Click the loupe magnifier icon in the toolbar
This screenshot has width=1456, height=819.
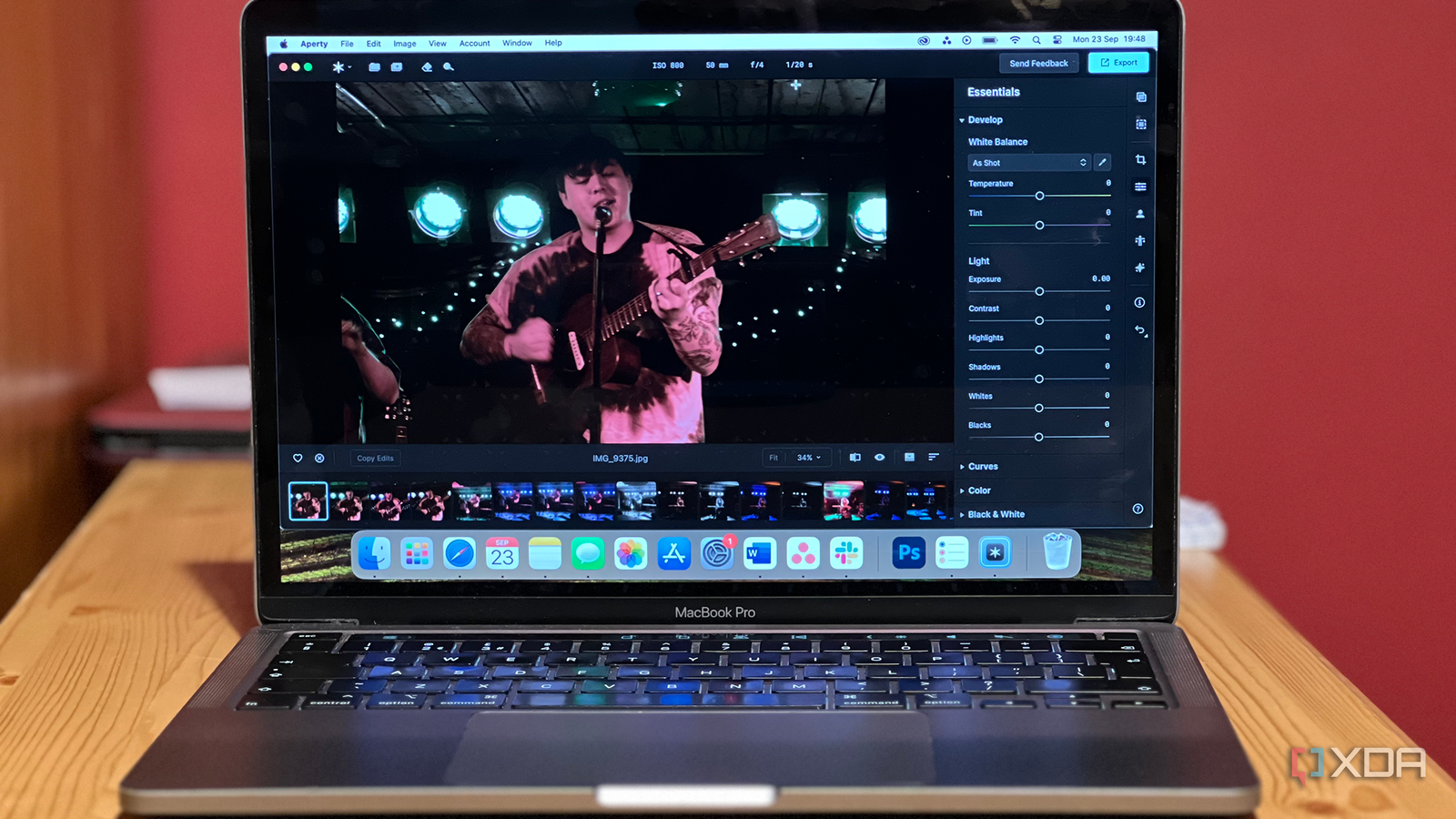450,66
